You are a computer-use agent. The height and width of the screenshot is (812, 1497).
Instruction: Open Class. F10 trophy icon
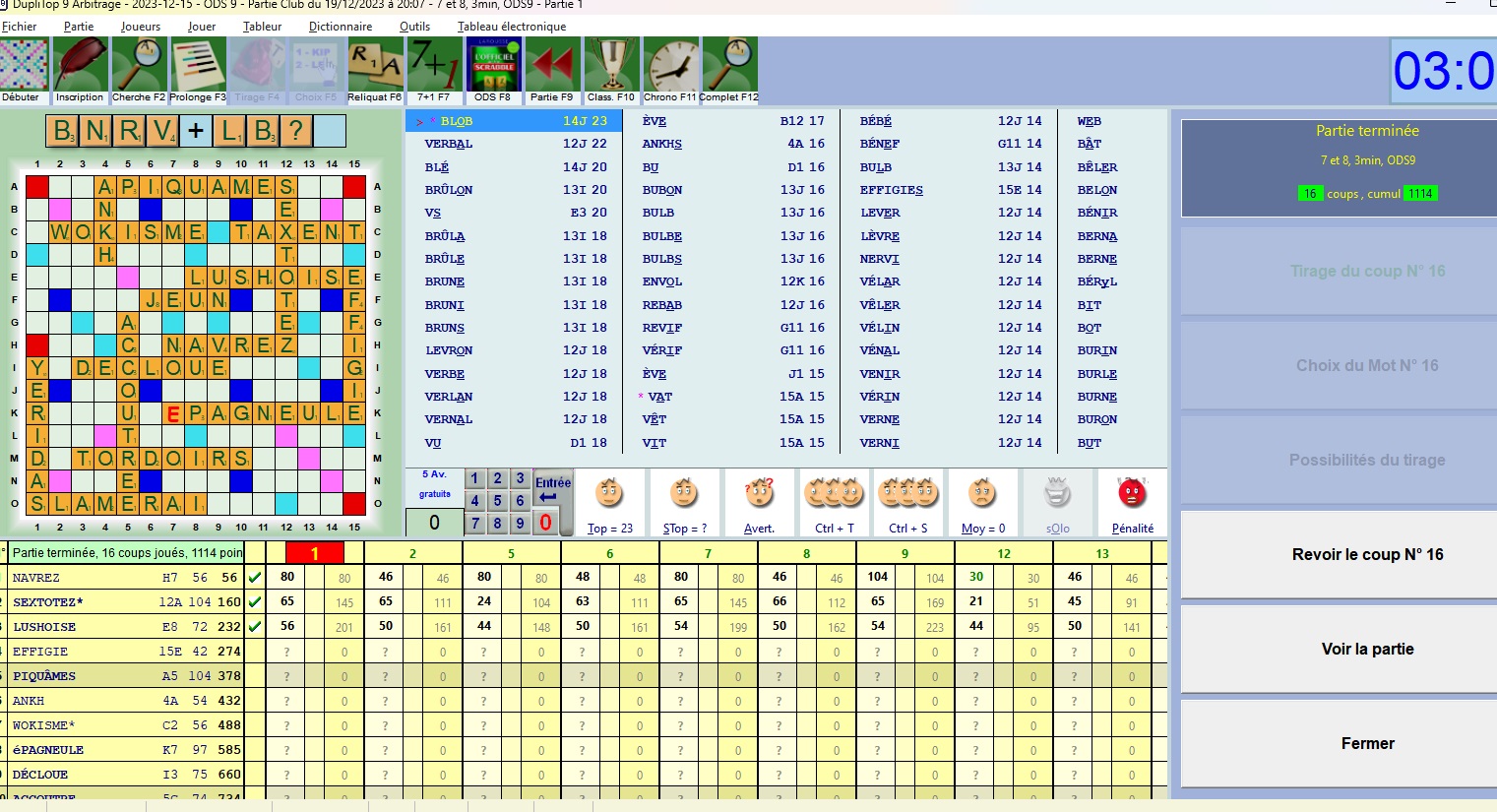tap(611, 65)
